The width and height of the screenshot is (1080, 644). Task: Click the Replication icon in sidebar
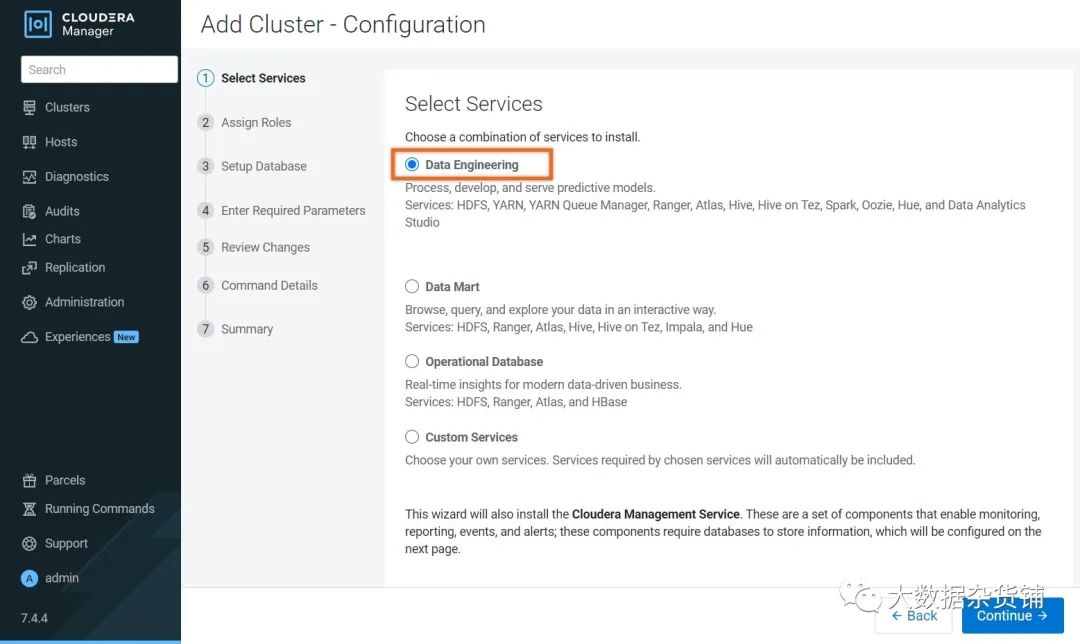click(29, 268)
